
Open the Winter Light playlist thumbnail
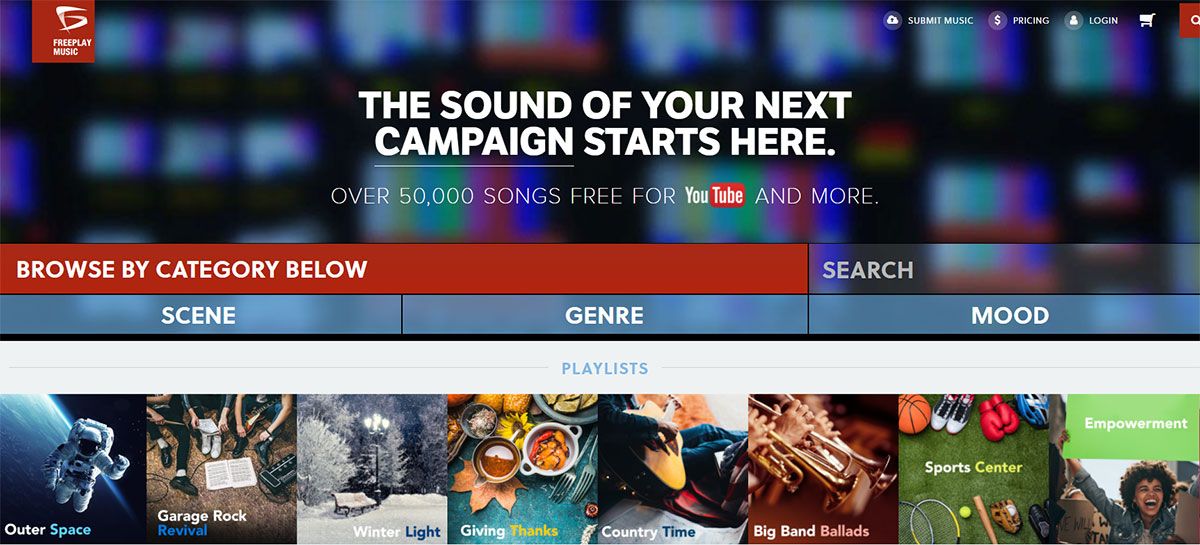(372, 469)
